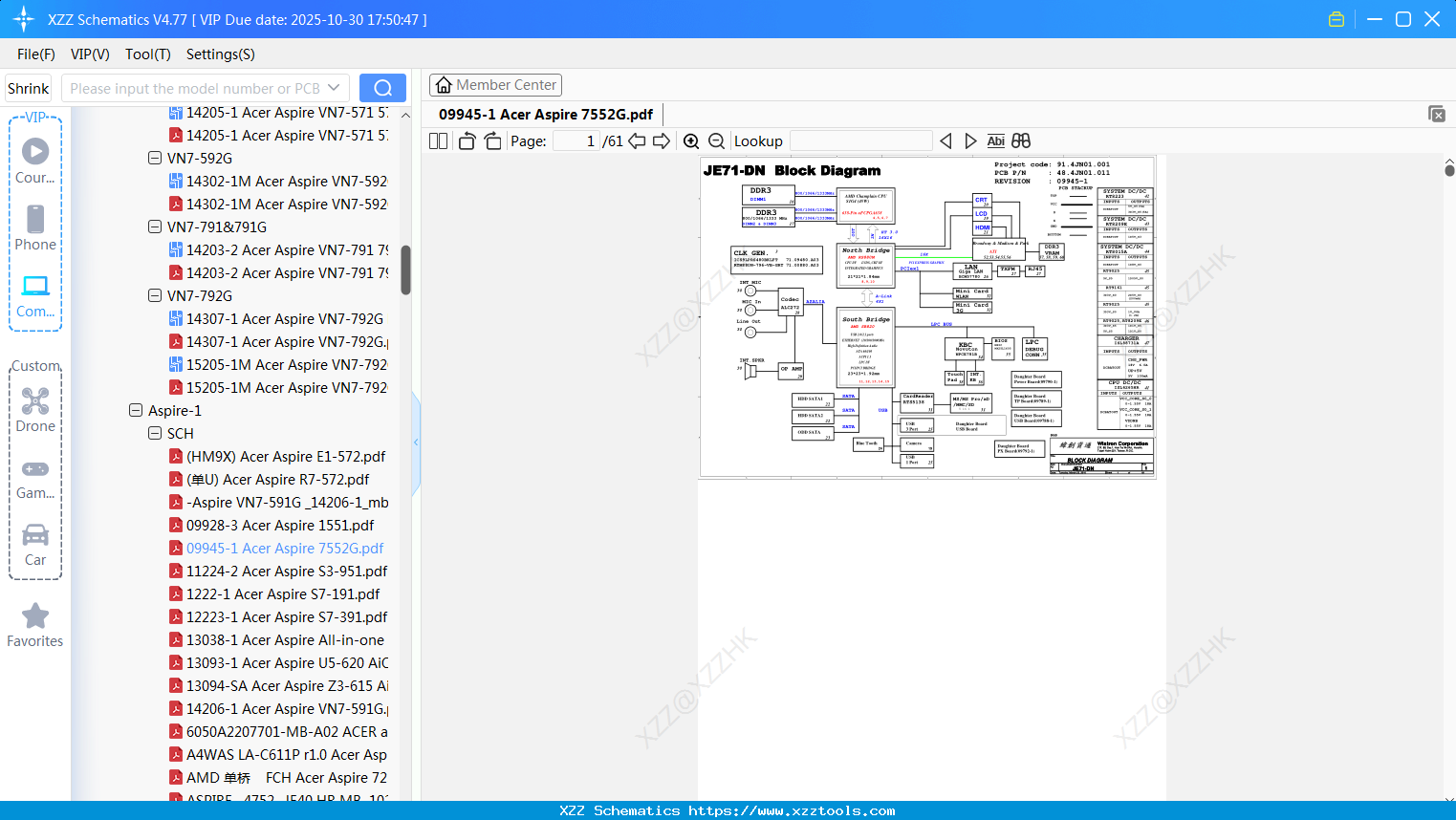Screen dimensions: 1456x820
Task: Open the red PDF icon for 09928-3 Acer Aspire 1551
Action: [176, 525]
